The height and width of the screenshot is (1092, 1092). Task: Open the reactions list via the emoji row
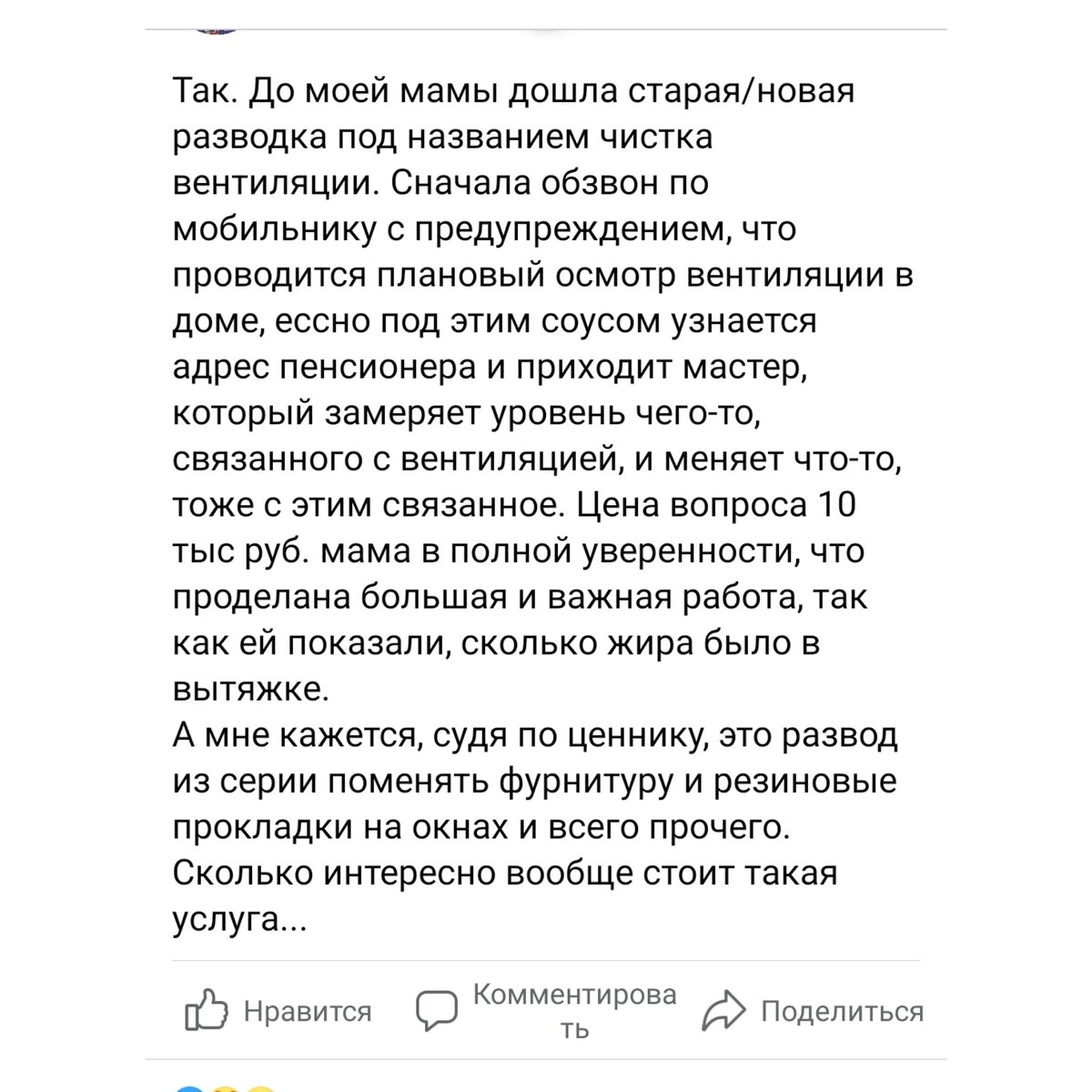click(x=225, y=1087)
